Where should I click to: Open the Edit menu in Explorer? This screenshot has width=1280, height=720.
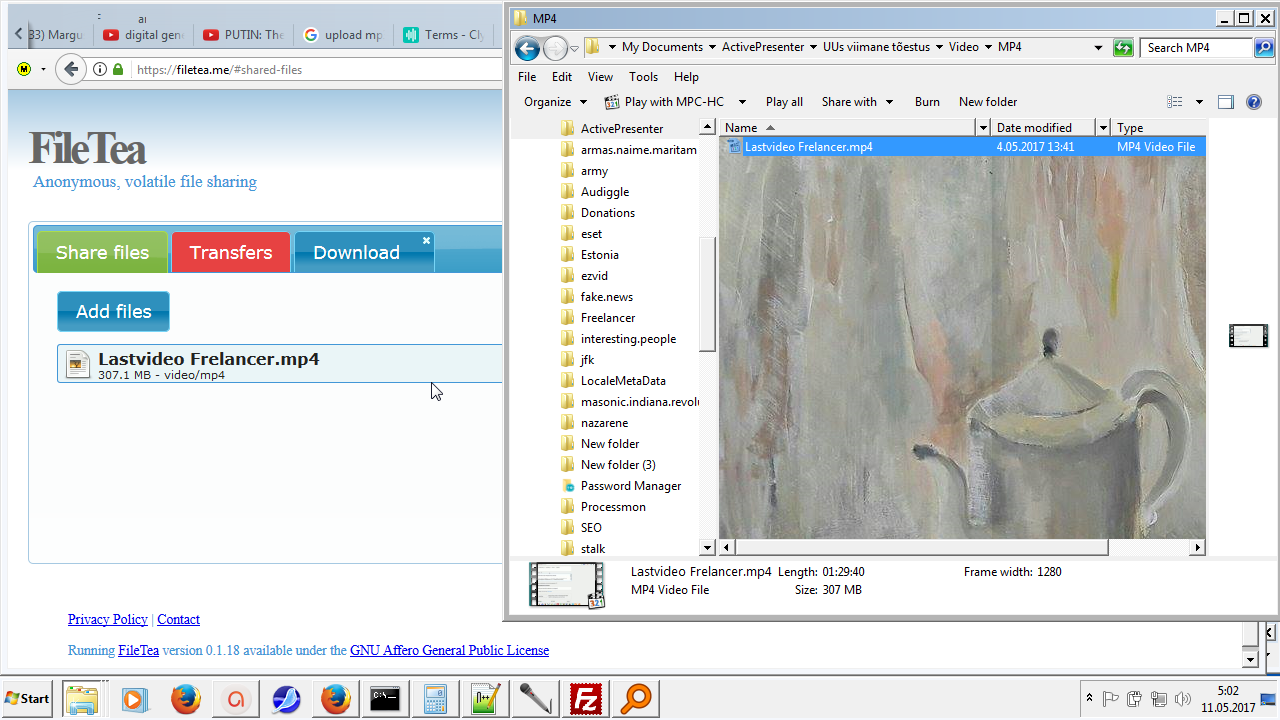coord(562,77)
